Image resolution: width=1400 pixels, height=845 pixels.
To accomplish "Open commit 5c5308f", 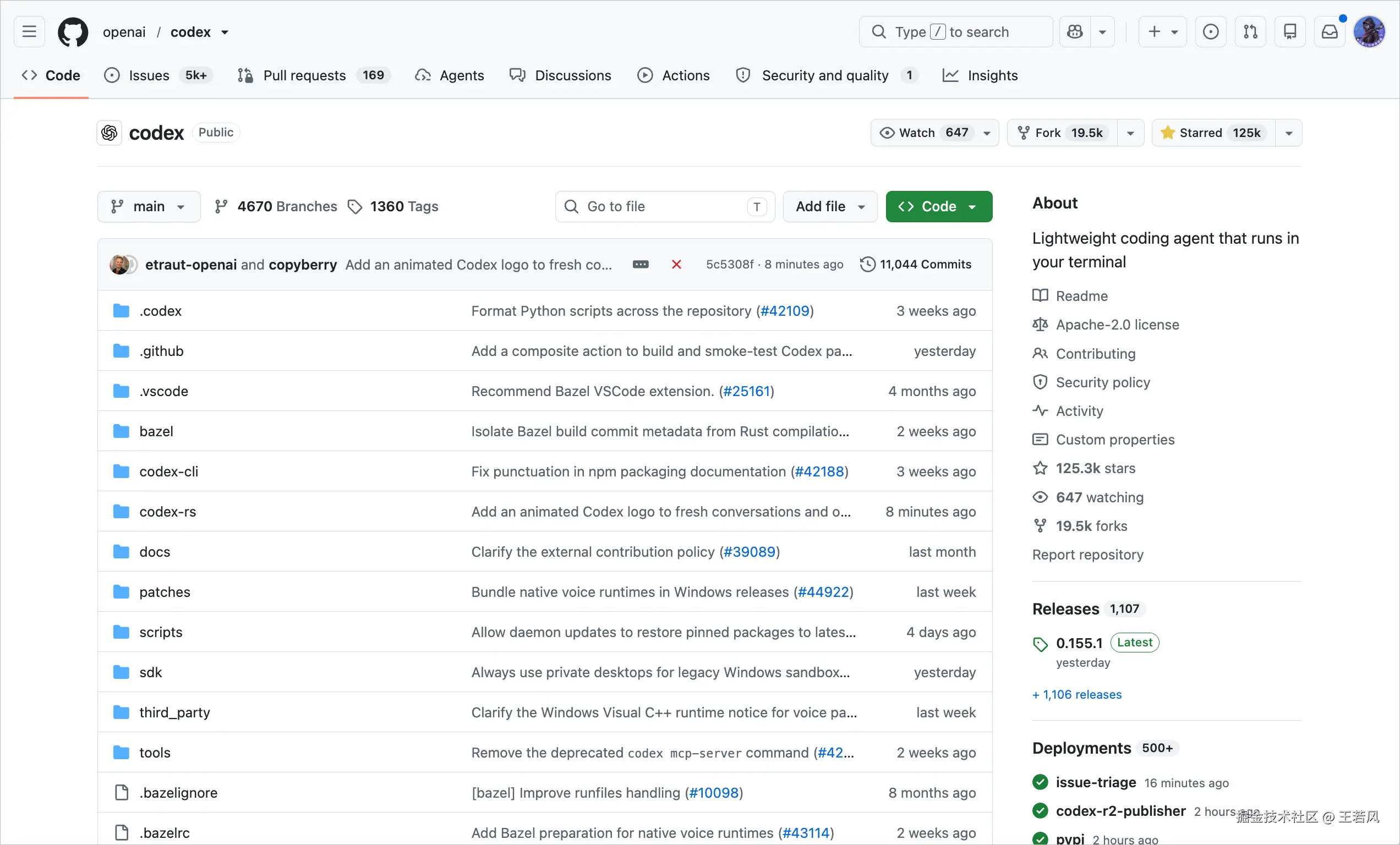I will (x=730, y=265).
